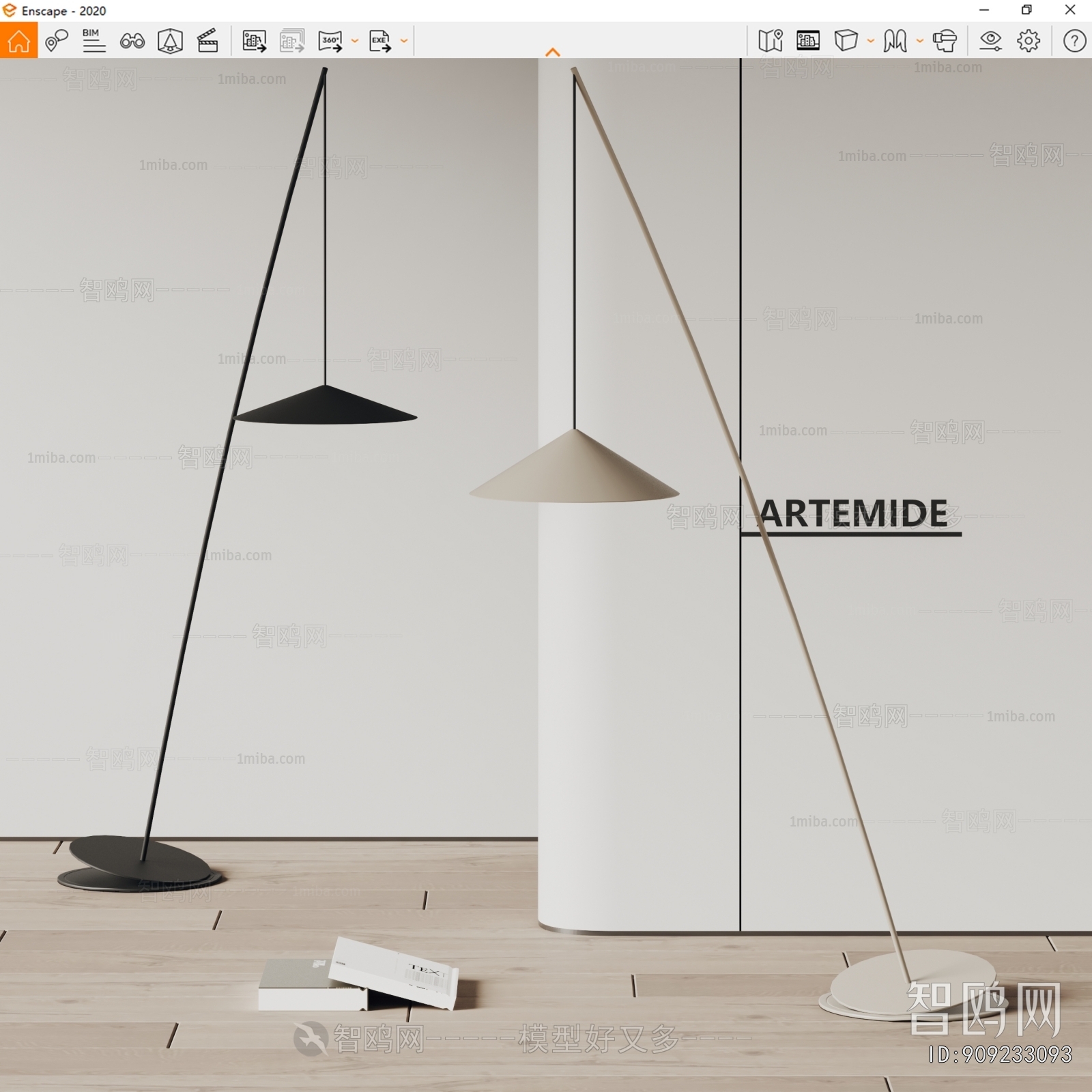Minimize the Enscape window

tap(984, 10)
